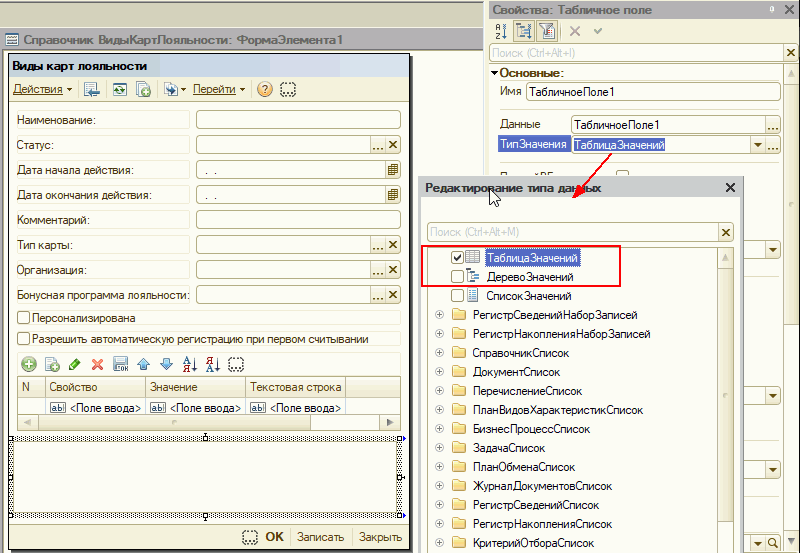Expand ДокументСписок folder
800x553 pixels.
tap(439, 372)
